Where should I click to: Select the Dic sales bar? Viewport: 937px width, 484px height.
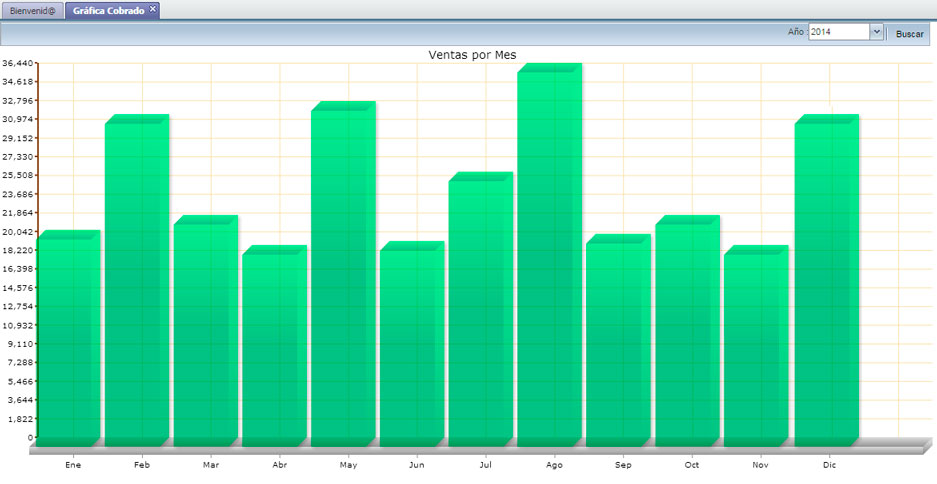click(825, 283)
